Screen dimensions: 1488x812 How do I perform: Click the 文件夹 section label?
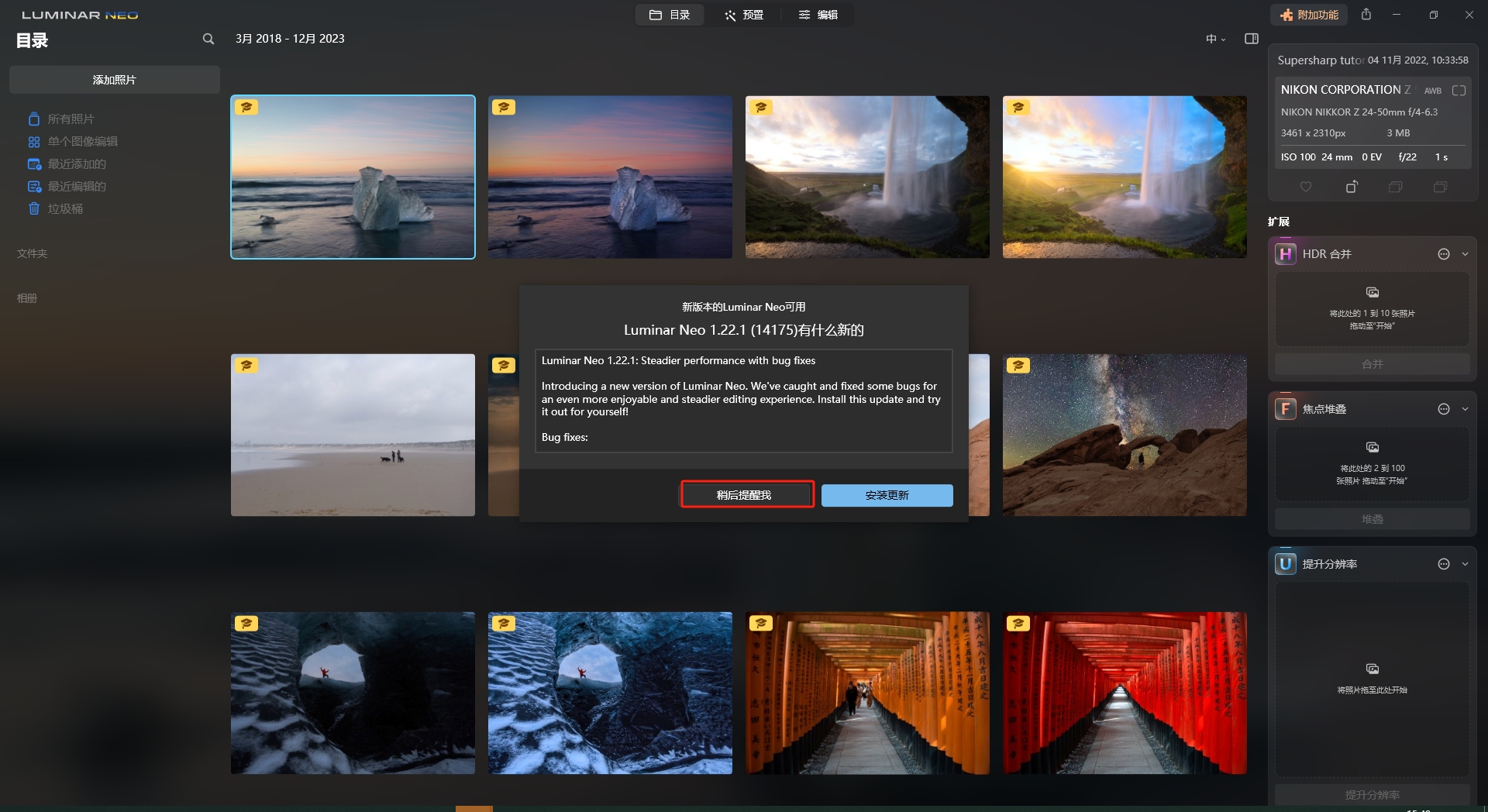[x=33, y=253]
